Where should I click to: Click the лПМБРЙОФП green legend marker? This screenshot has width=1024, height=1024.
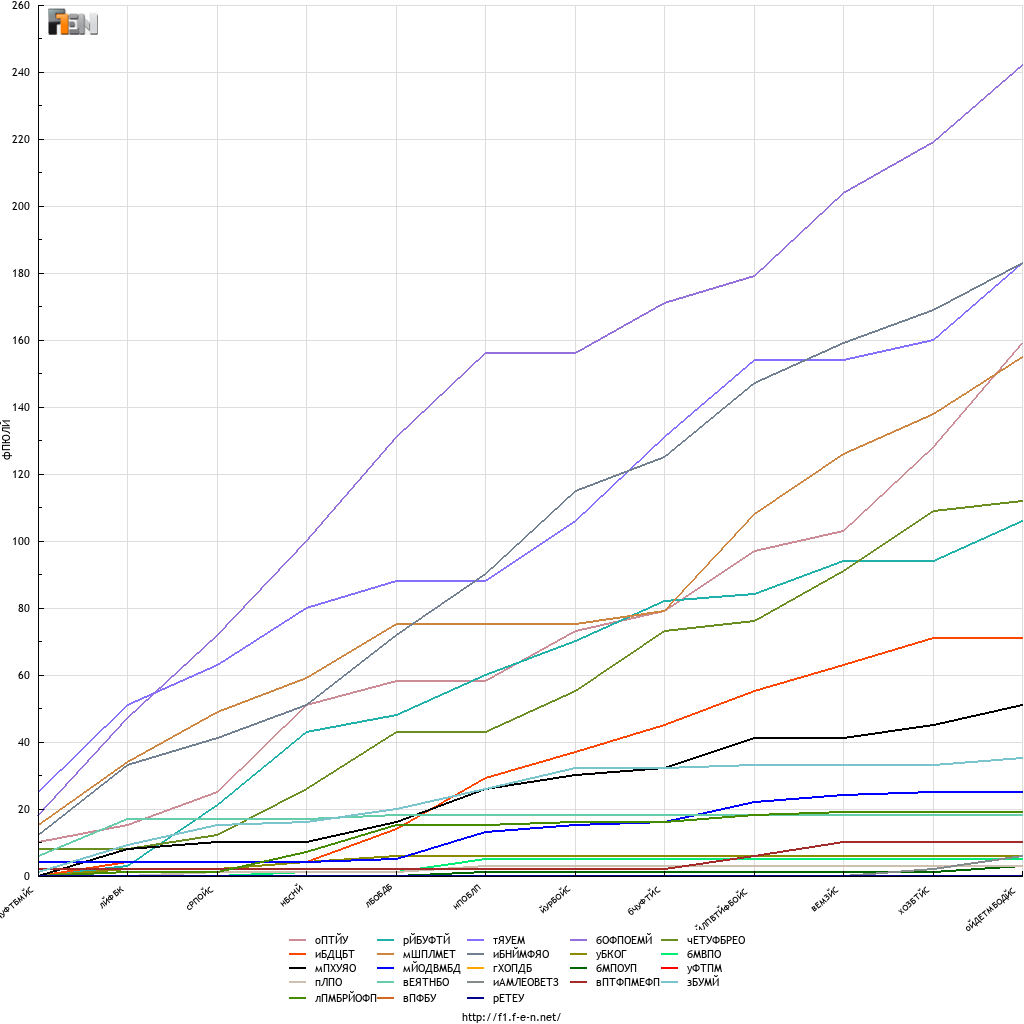pos(298,998)
